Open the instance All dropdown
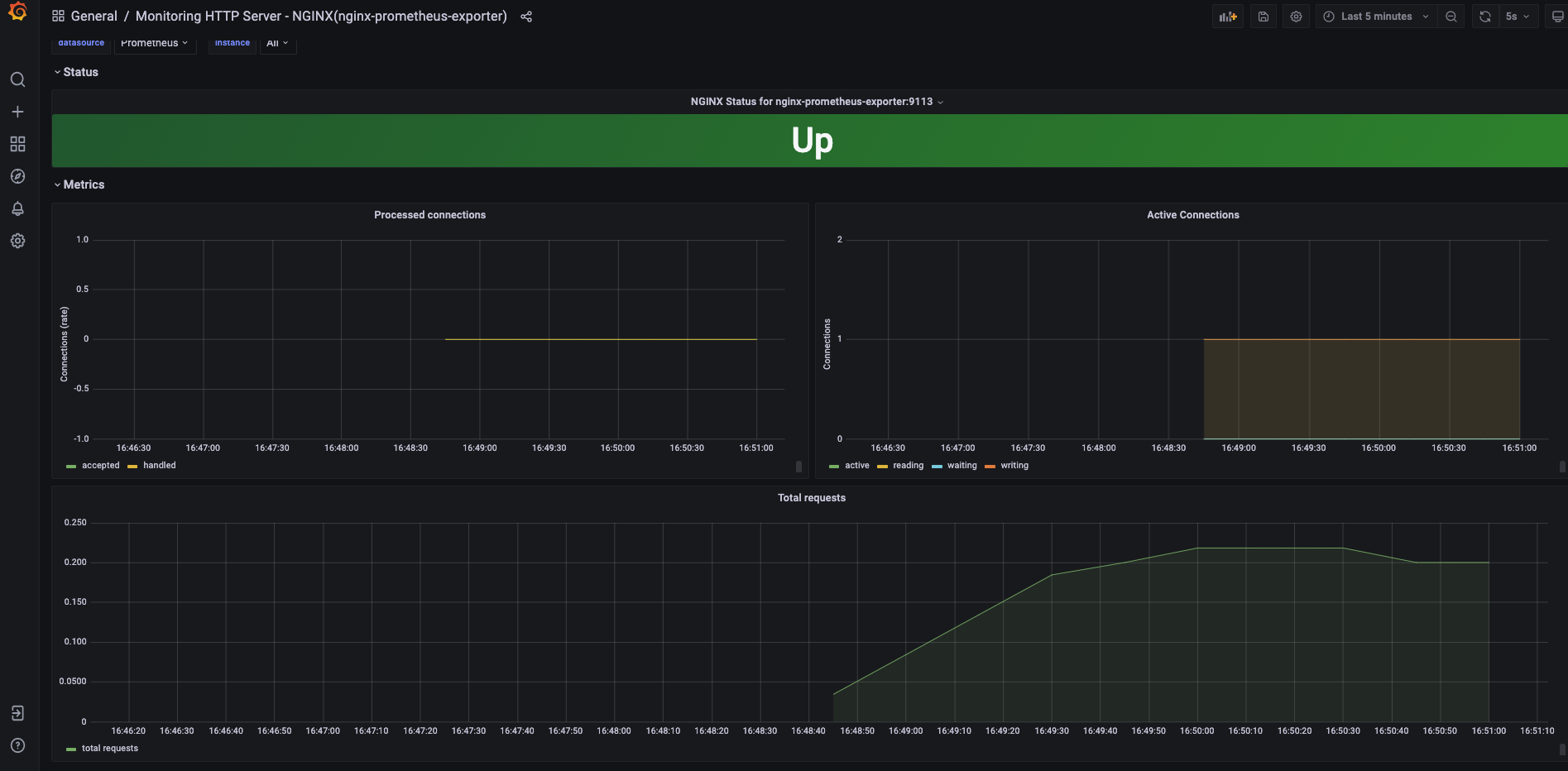Image resolution: width=1568 pixels, height=771 pixels. [278, 43]
